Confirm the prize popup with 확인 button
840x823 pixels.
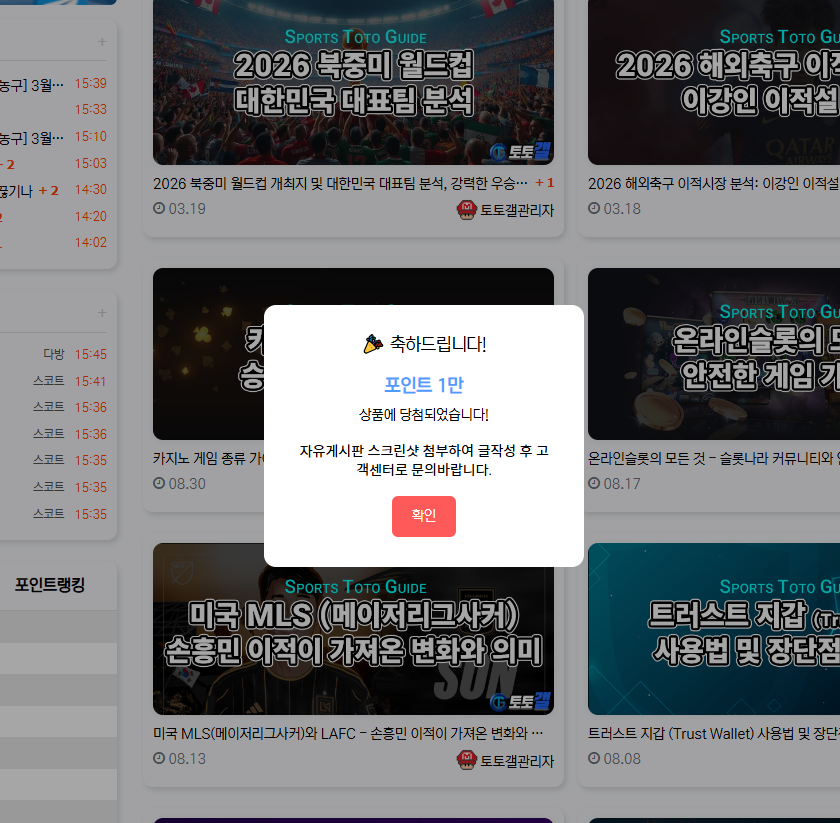(424, 516)
